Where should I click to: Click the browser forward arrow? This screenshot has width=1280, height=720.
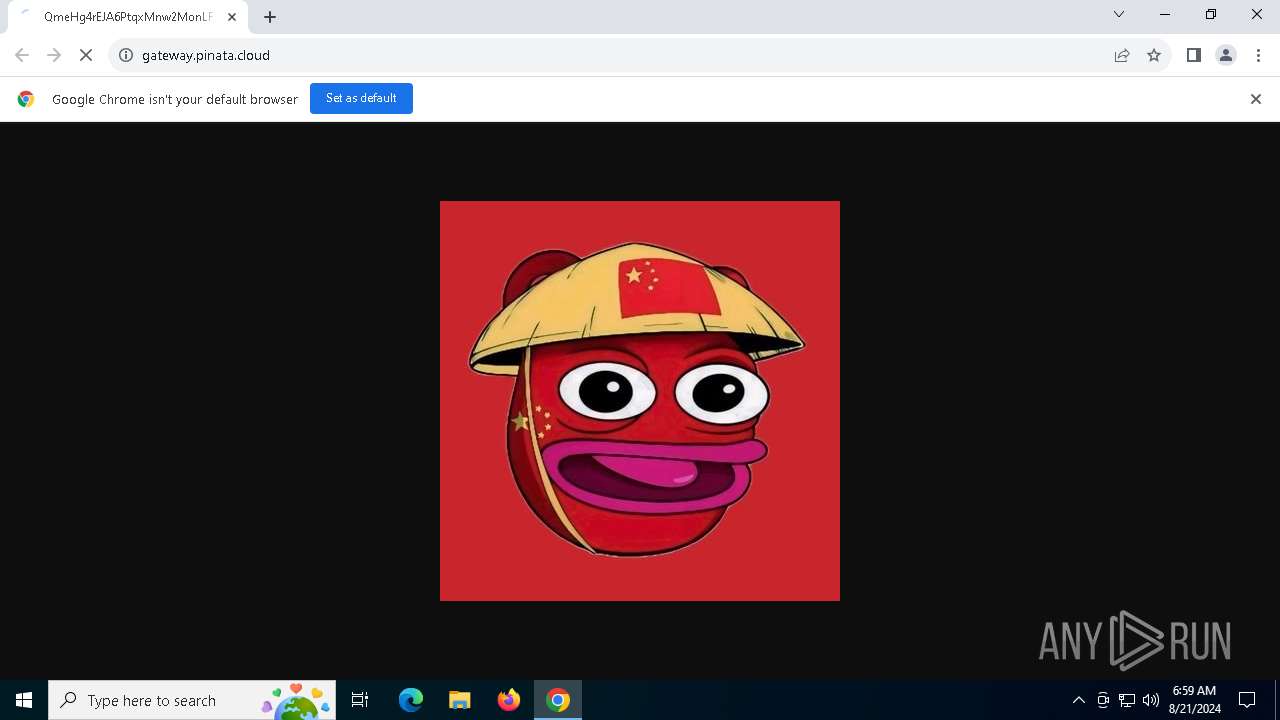tap(54, 55)
